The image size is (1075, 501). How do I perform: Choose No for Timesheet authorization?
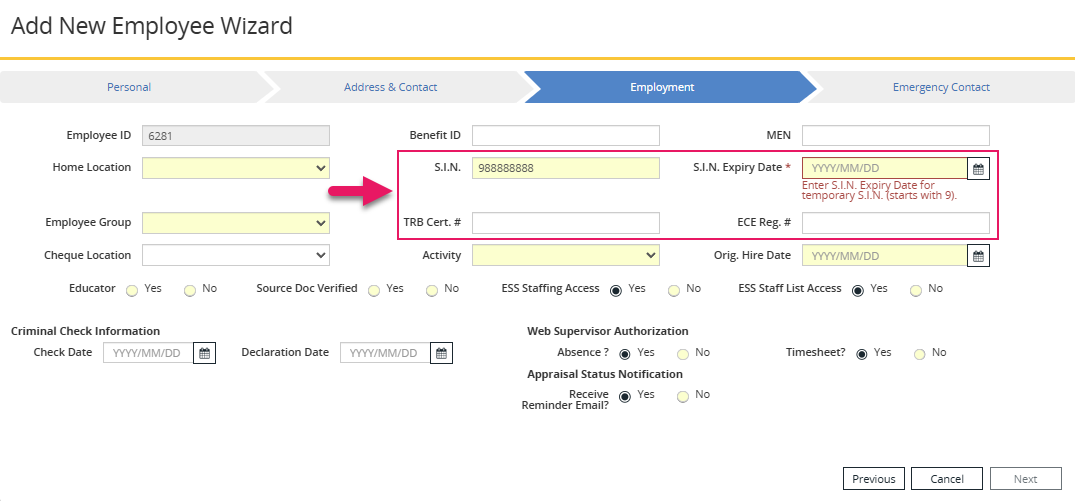pos(920,354)
